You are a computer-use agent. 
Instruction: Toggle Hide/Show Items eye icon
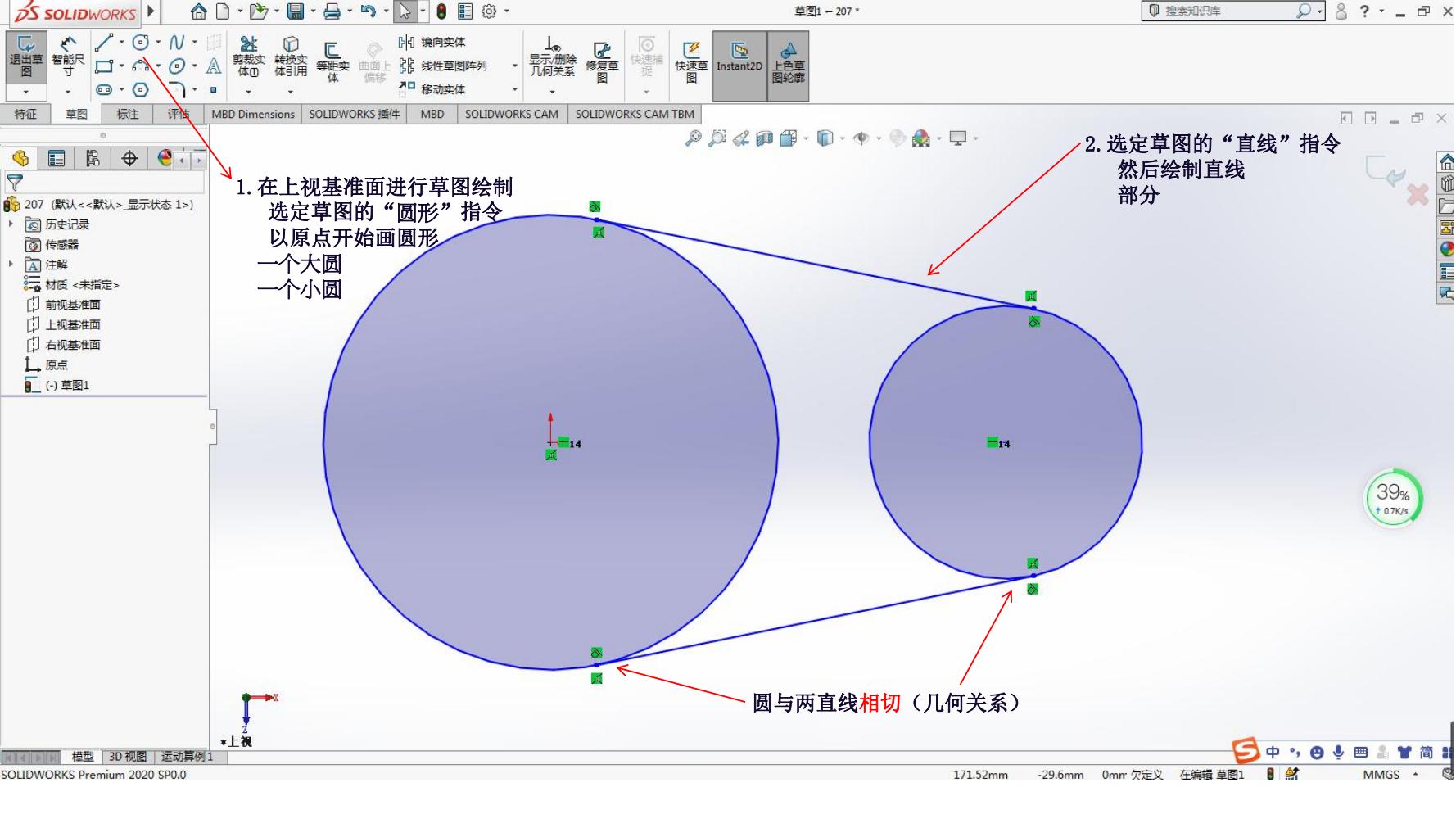point(861,138)
